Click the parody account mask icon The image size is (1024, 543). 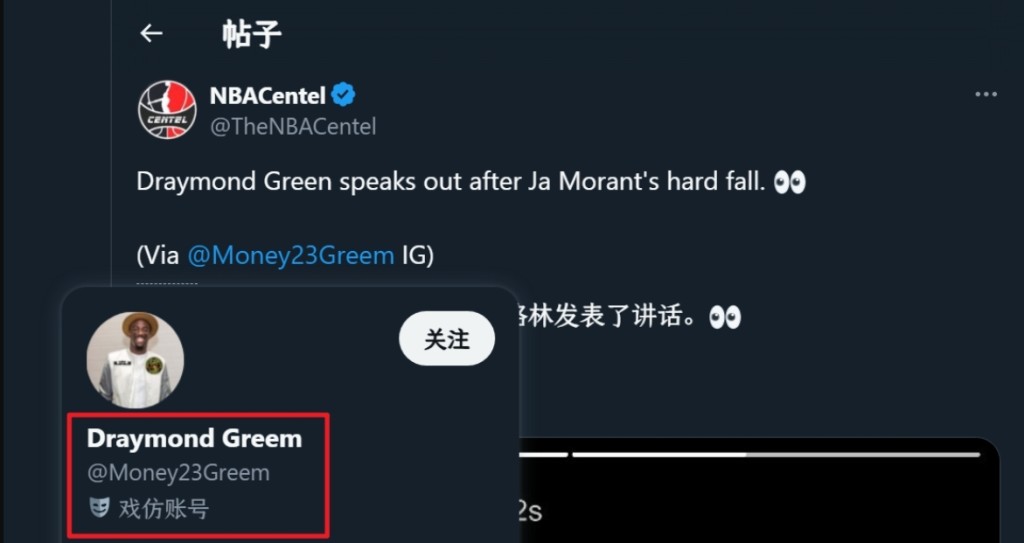(x=99, y=507)
